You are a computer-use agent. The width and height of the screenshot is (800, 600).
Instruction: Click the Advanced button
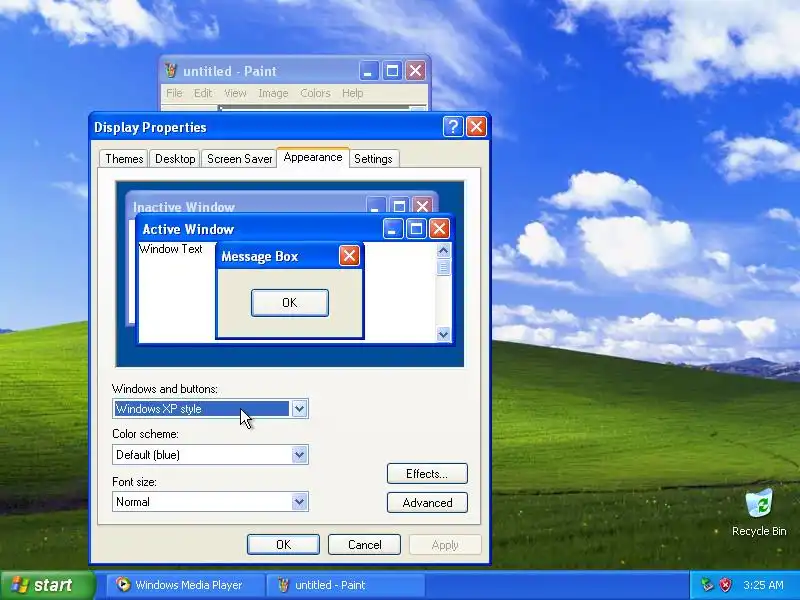coord(427,503)
